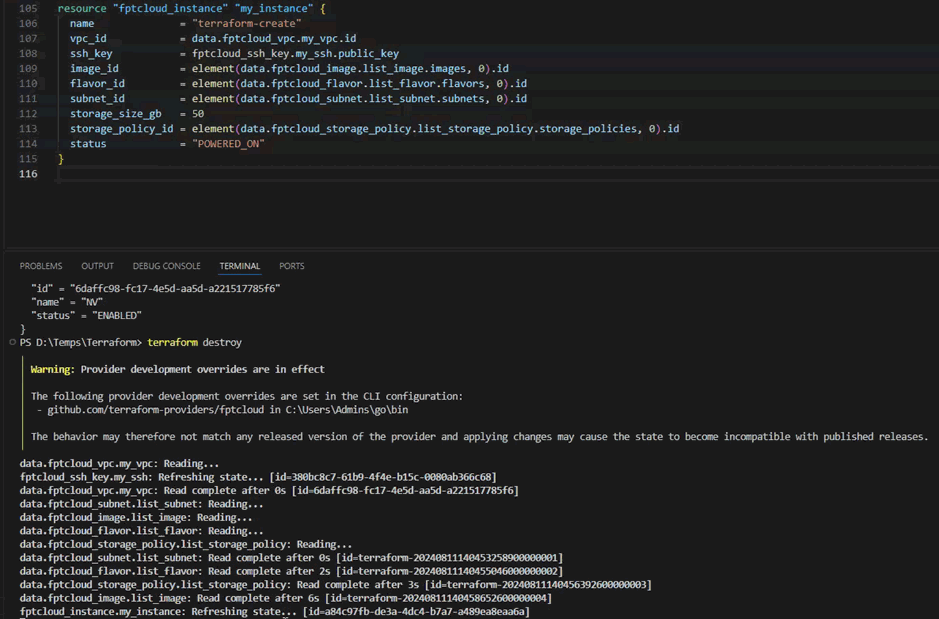Viewport: 939px width, 619px height.
Task: Click the terminal prompt circle decoration icon
Action: pyautogui.click(x=12, y=342)
